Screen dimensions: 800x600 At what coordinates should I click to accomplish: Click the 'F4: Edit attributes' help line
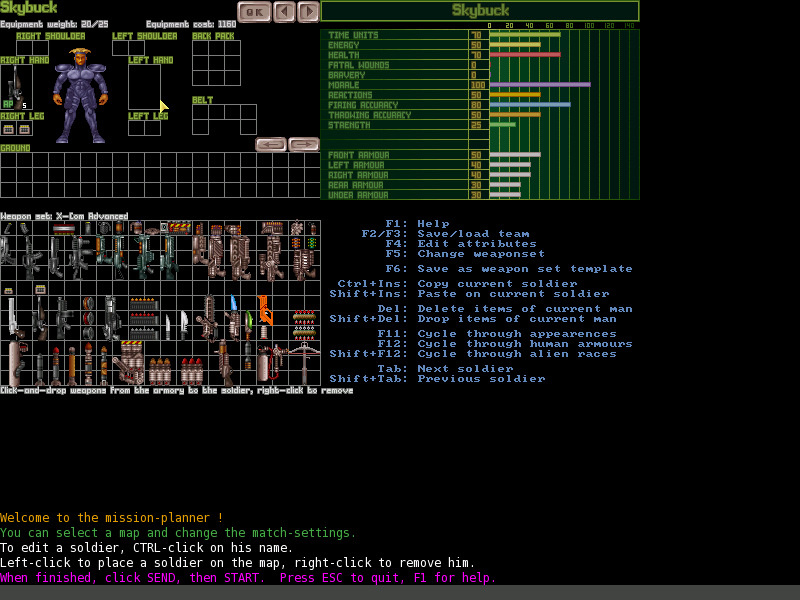(x=461, y=244)
